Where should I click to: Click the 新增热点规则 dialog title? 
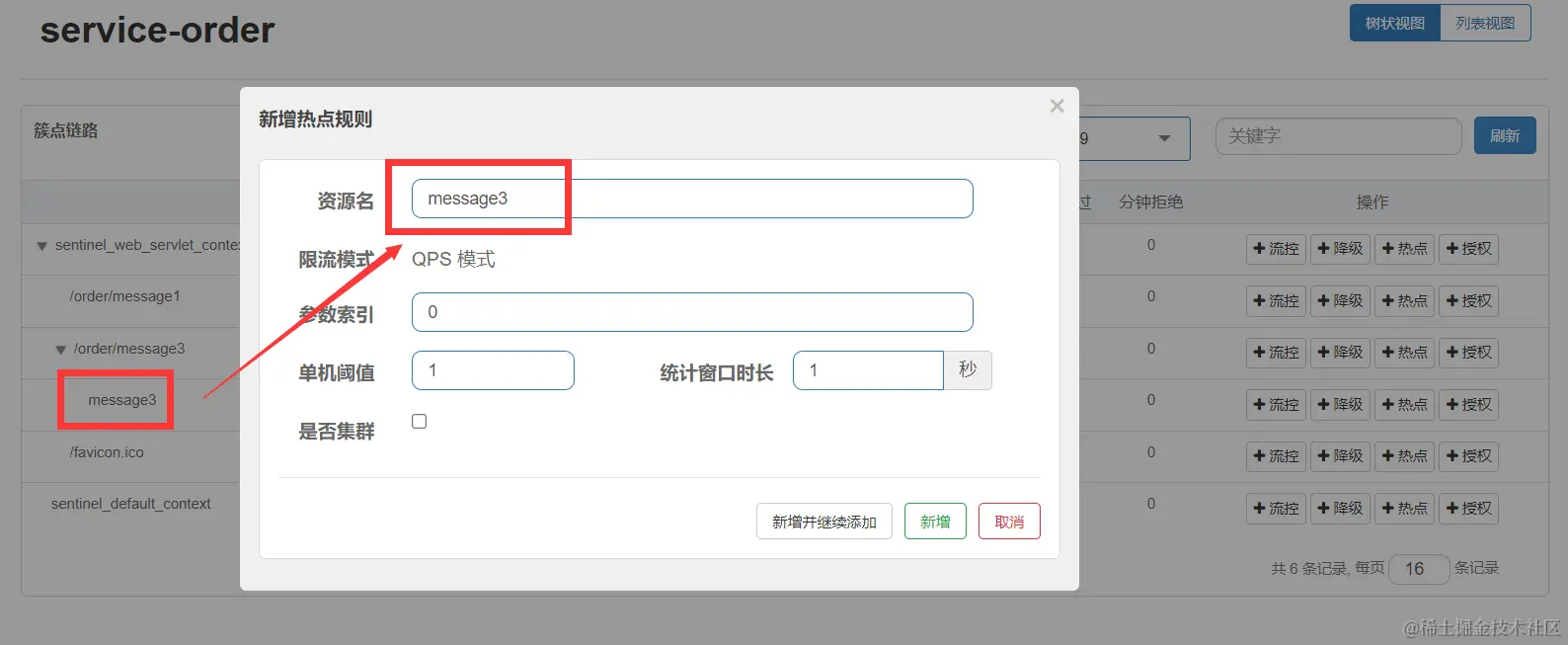pos(315,120)
